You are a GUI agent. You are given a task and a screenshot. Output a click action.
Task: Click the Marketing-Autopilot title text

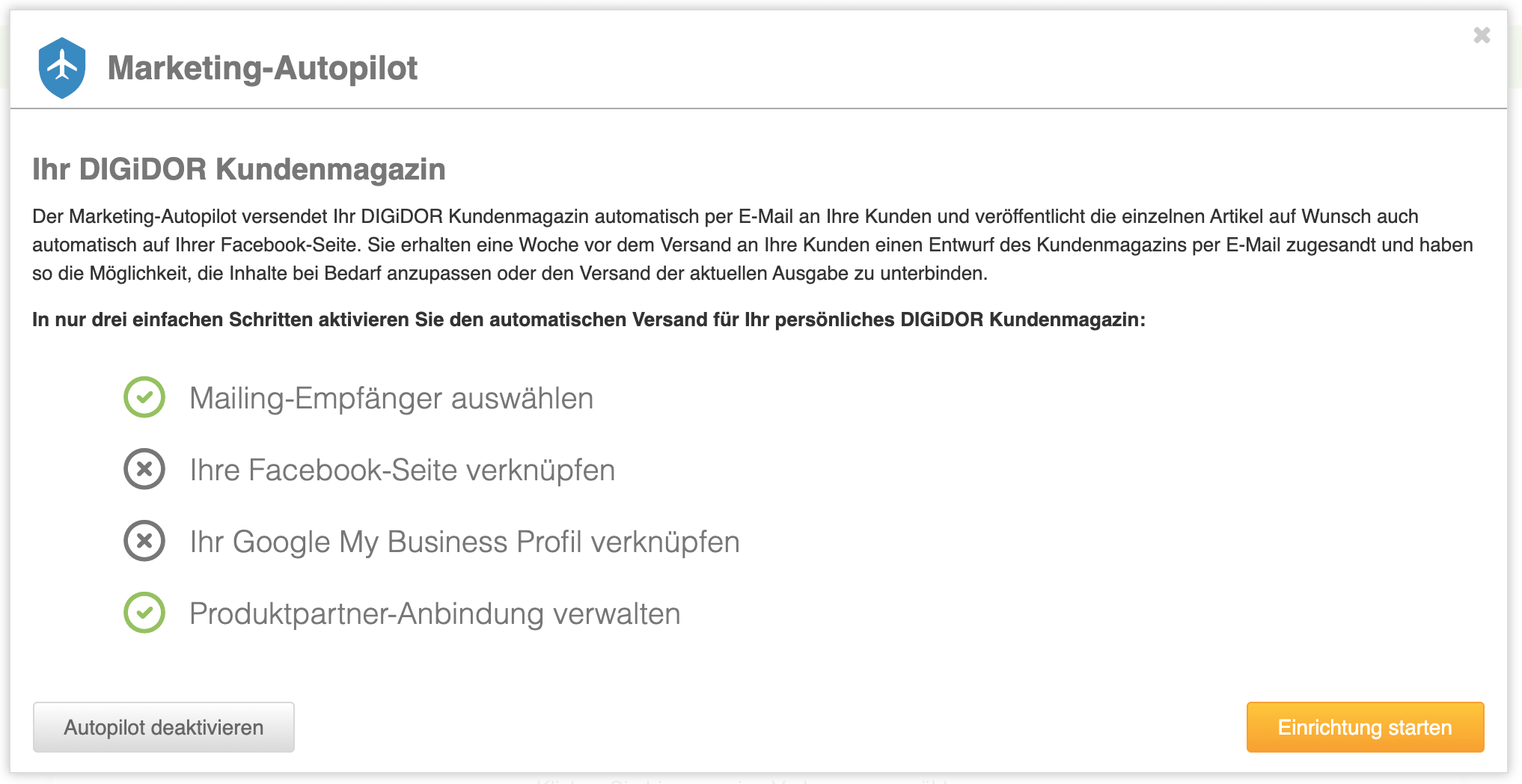(263, 68)
